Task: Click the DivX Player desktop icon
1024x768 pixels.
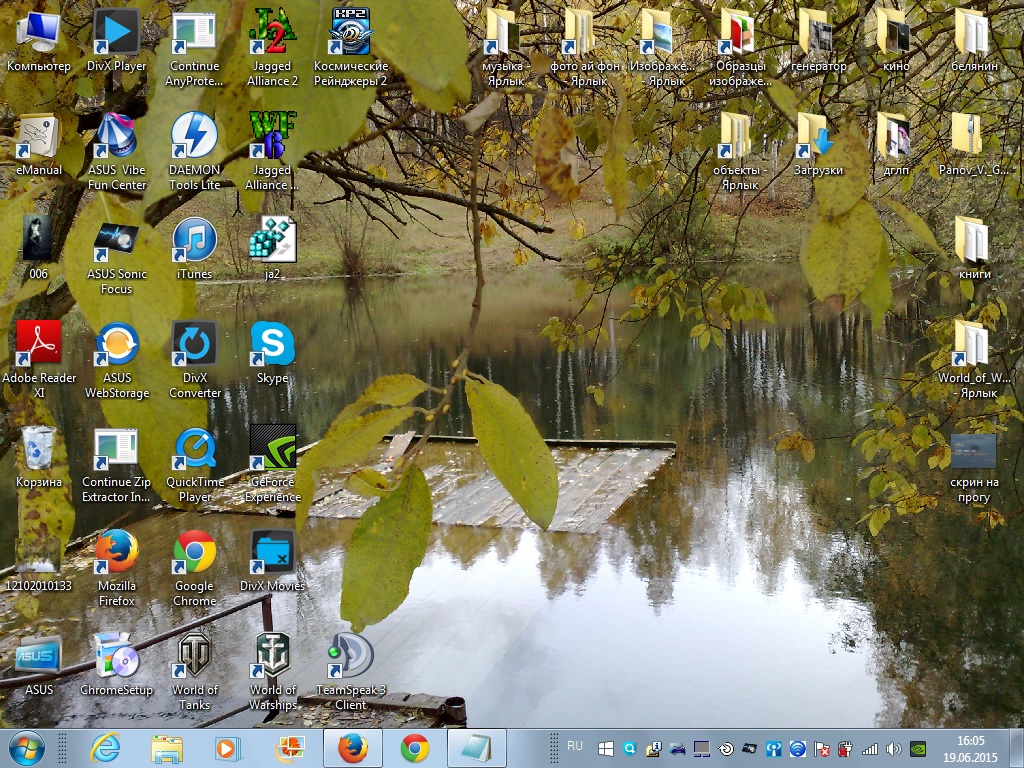Action: point(116,33)
